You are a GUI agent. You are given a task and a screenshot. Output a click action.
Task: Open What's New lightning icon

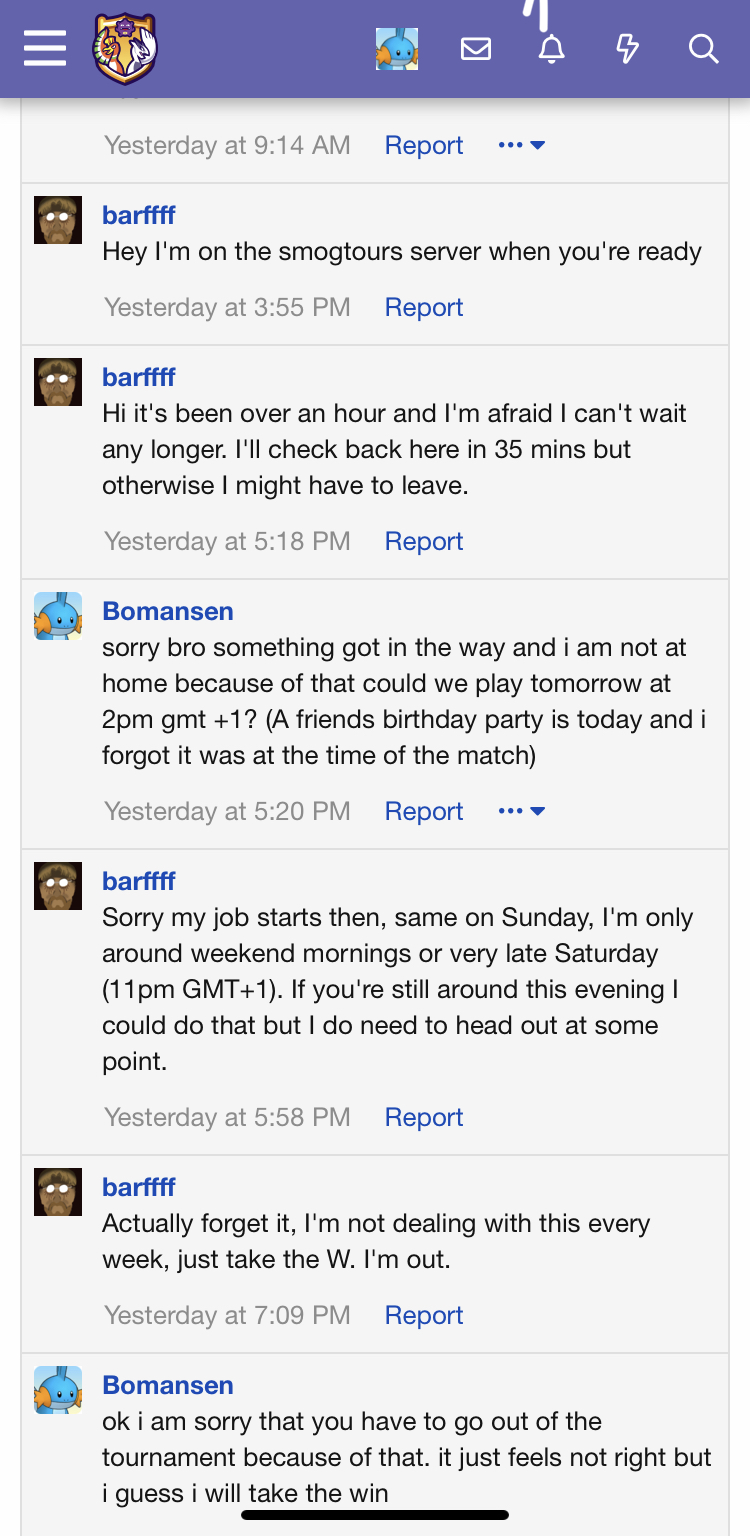(627, 48)
